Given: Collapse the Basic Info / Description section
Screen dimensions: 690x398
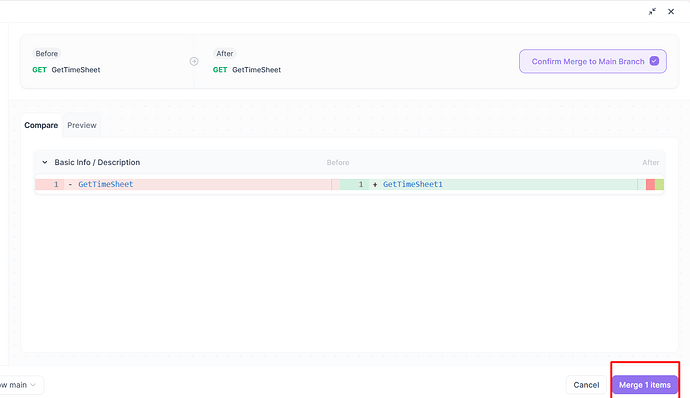Looking at the screenshot, I should 44,162.
